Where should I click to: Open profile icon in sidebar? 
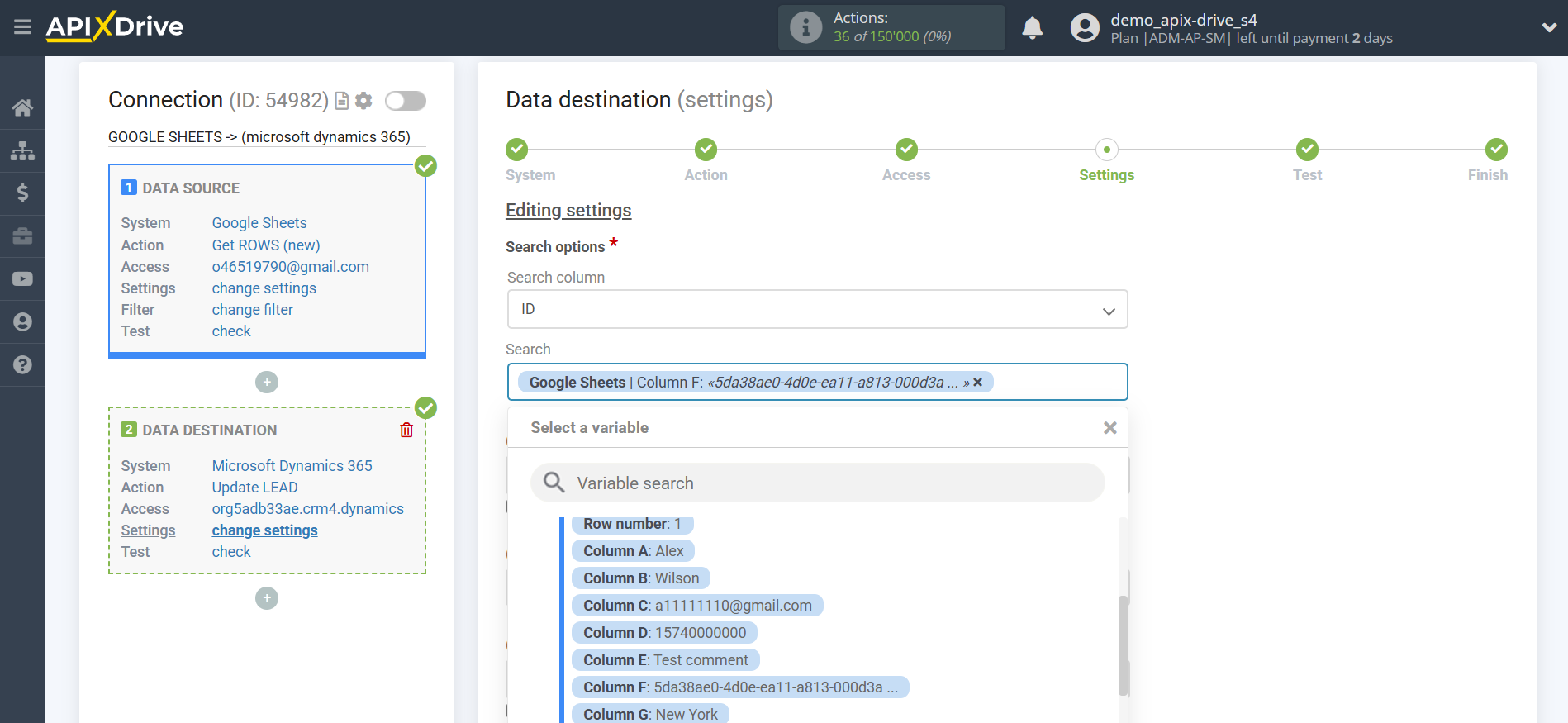tap(22, 322)
